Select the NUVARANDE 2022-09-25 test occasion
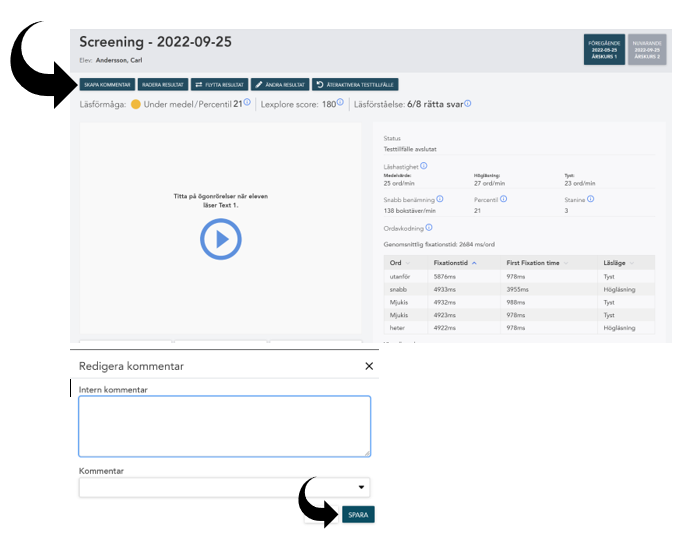The height and width of the screenshot is (539, 693). click(x=647, y=49)
